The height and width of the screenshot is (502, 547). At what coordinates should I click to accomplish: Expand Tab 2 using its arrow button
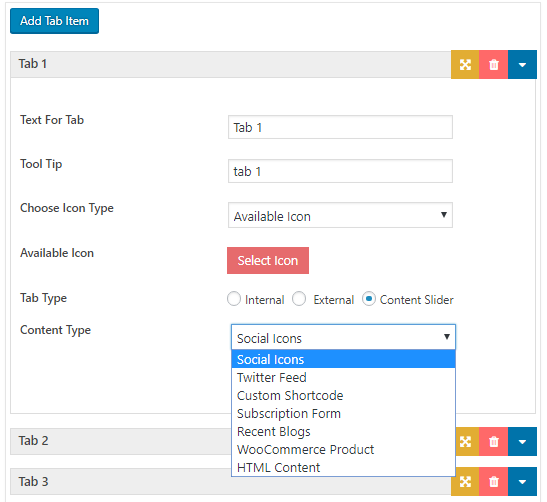click(x=522, y=442)
